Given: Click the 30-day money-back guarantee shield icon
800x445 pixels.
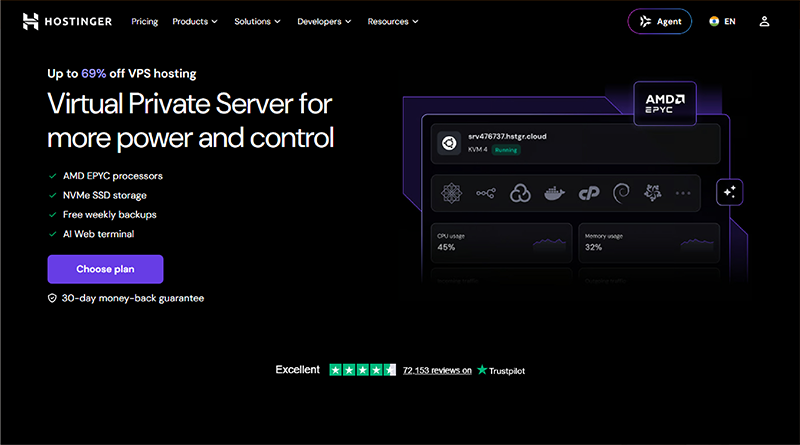Looking at the screenshot, I should (52, 298).
